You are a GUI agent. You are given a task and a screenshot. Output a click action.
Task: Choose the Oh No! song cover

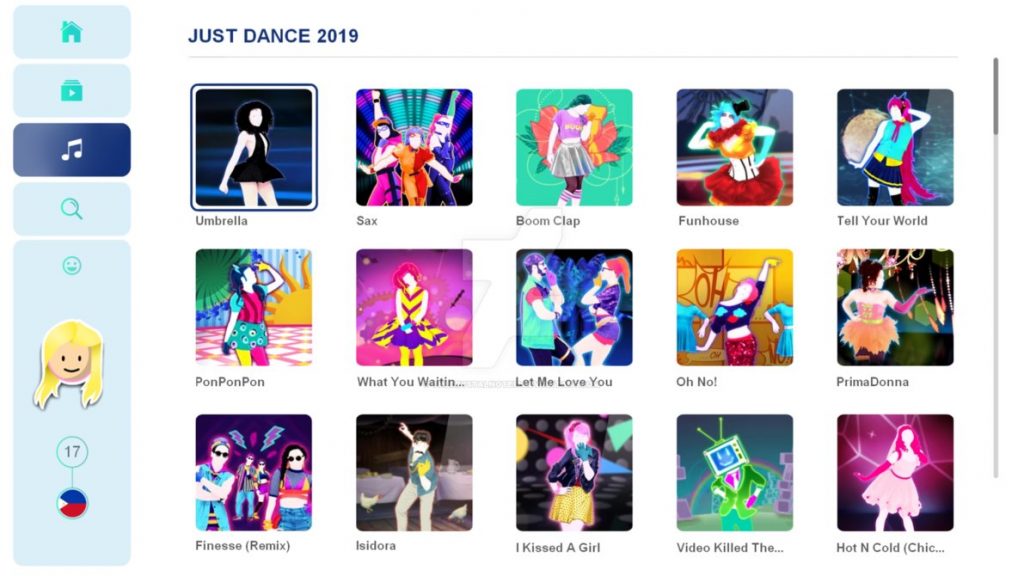pos(735,307)
